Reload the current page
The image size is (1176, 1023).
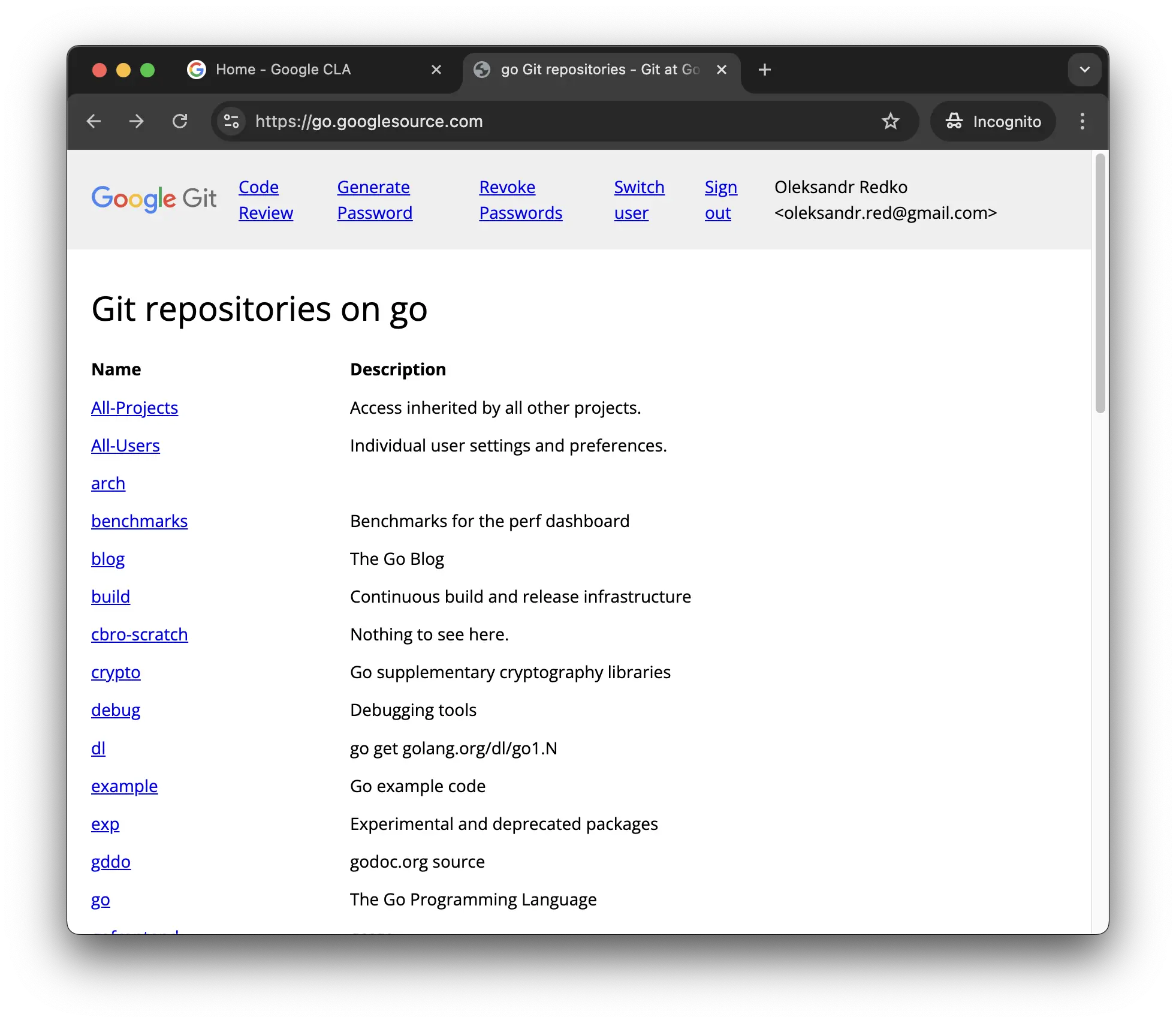pos(180,121)
